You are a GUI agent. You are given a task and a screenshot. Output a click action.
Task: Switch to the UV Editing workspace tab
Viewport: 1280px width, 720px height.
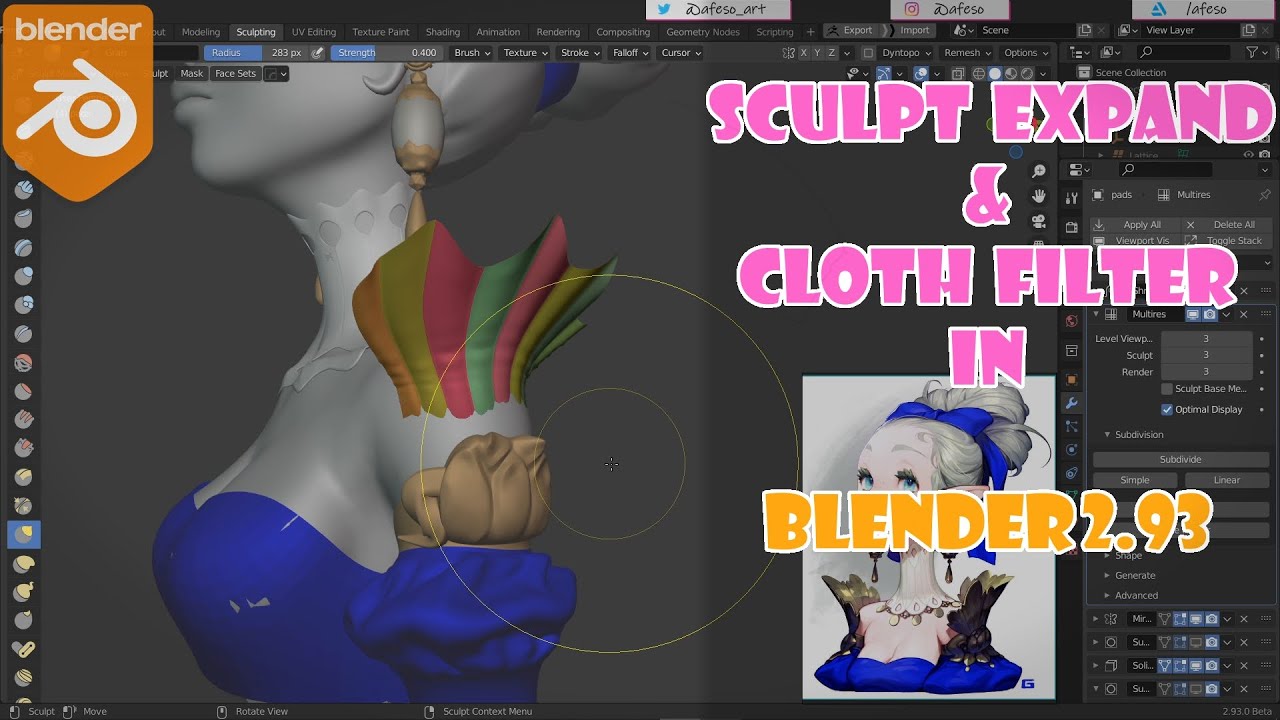click(x=314, y=32)
